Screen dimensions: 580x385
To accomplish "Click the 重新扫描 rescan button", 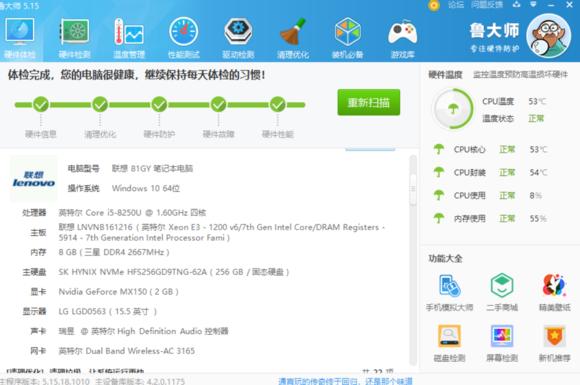I will tap(368, 102).
